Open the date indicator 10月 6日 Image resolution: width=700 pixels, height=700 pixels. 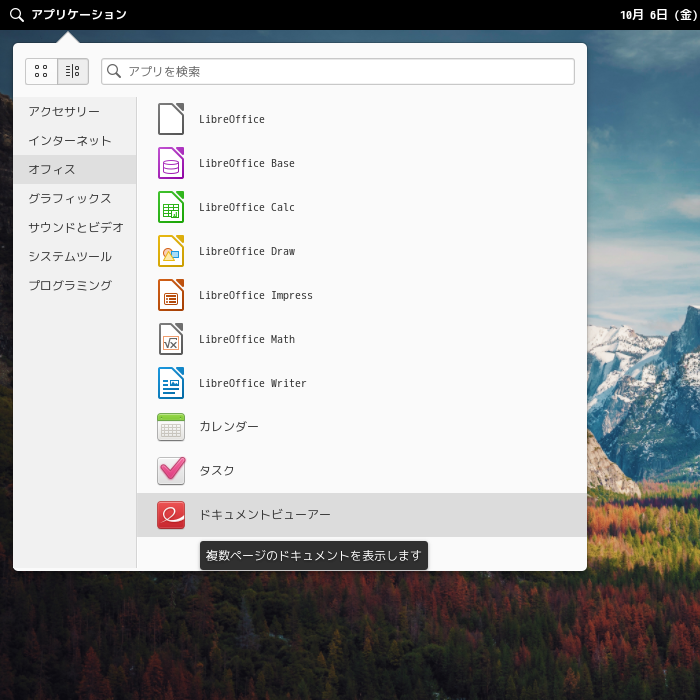pyautogui.click(x=659, y=15)
